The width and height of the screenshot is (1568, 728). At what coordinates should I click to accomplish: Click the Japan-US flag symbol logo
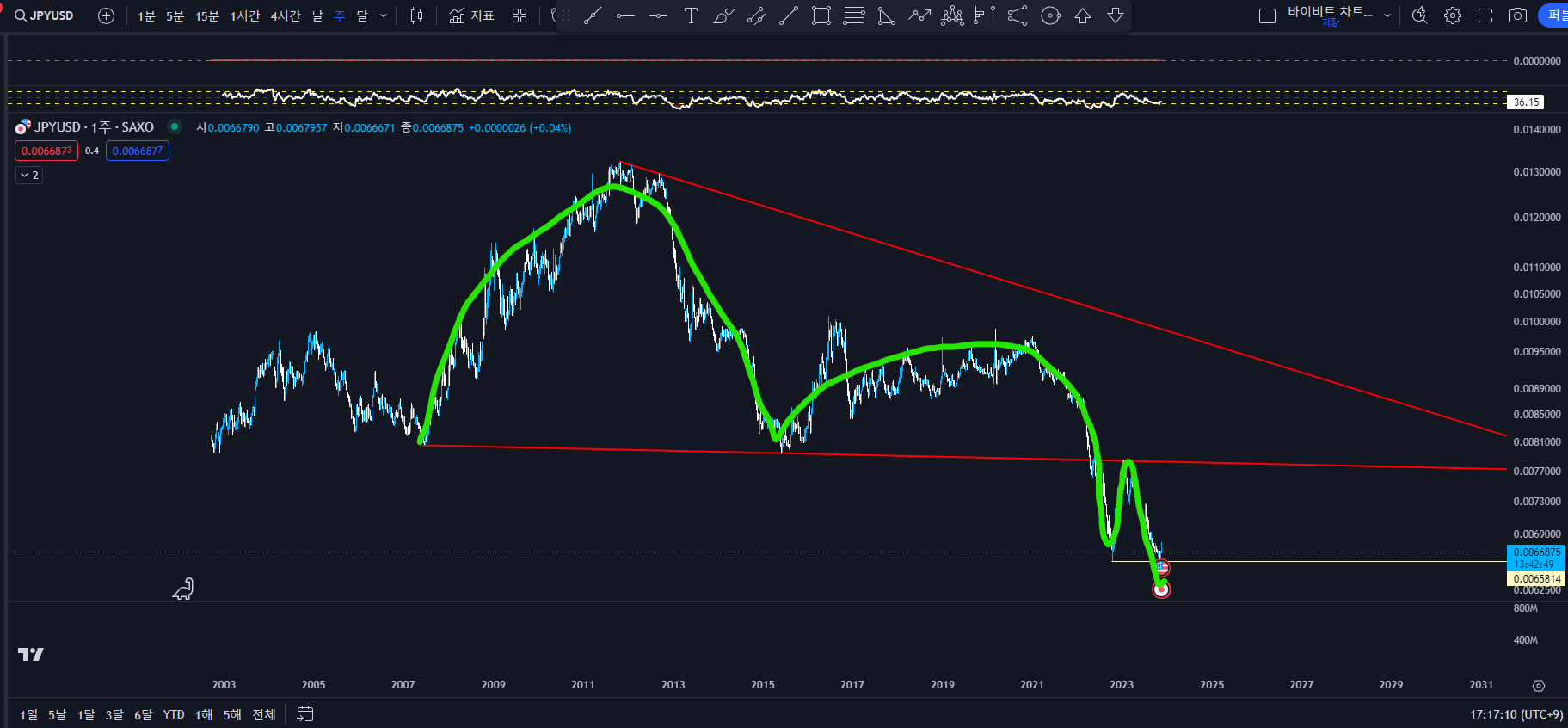point(23,126)
